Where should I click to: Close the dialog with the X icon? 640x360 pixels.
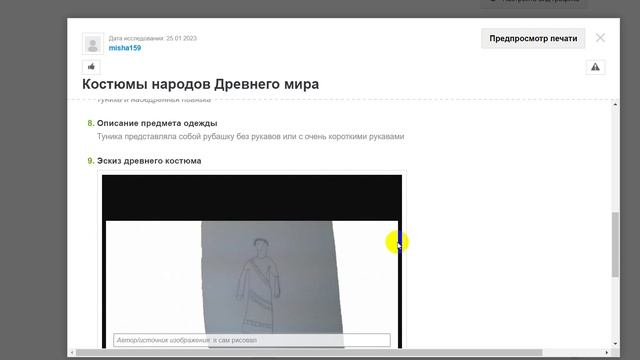tap(600, 38)
